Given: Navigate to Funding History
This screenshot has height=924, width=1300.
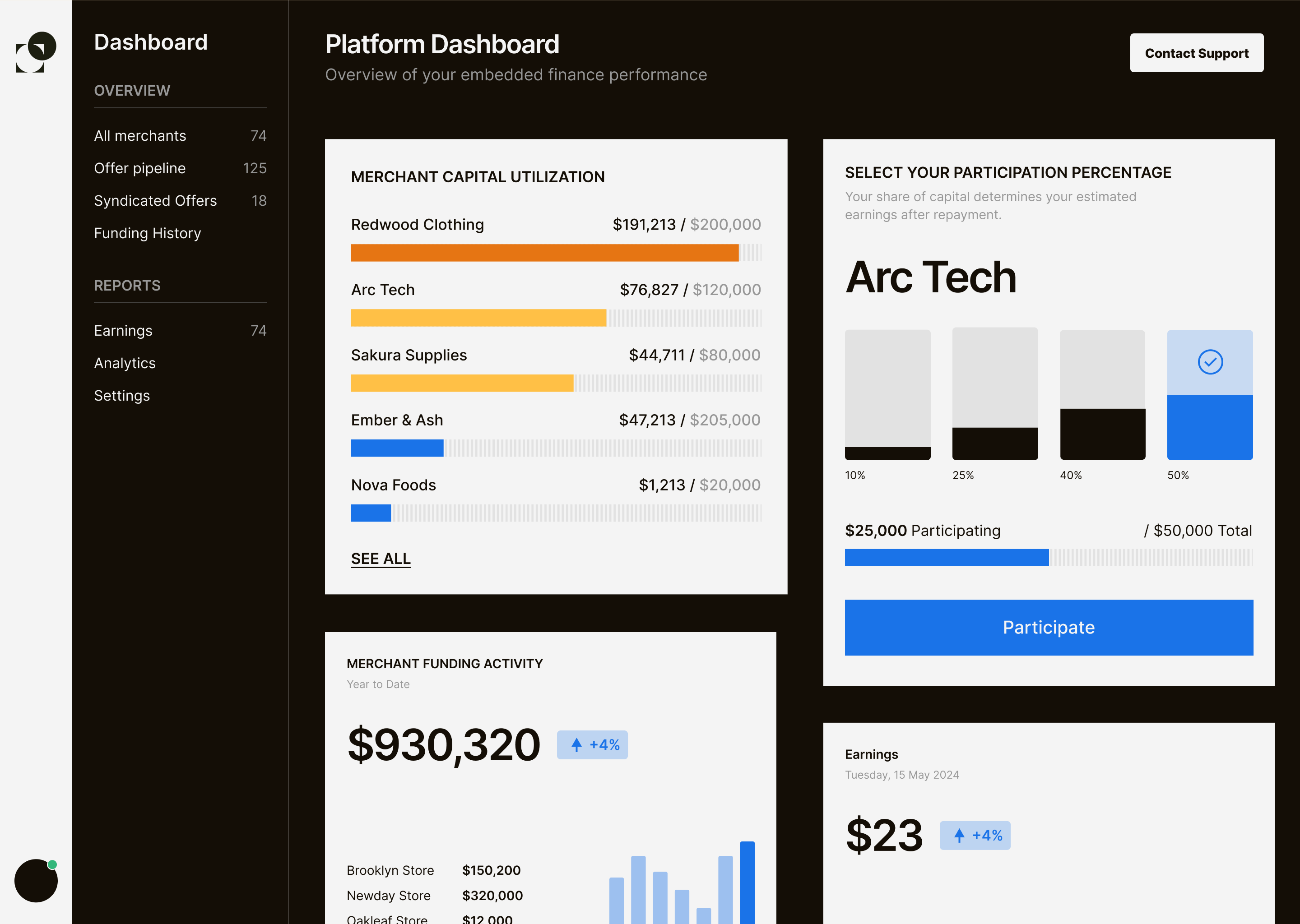Looking at the screenshot, I should (148, 233).
